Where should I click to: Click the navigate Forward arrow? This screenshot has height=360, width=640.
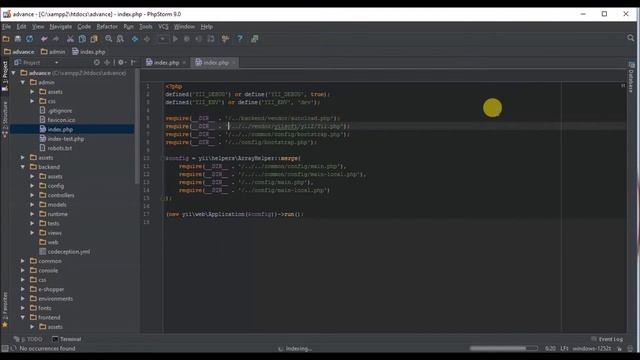click(147, 39)
